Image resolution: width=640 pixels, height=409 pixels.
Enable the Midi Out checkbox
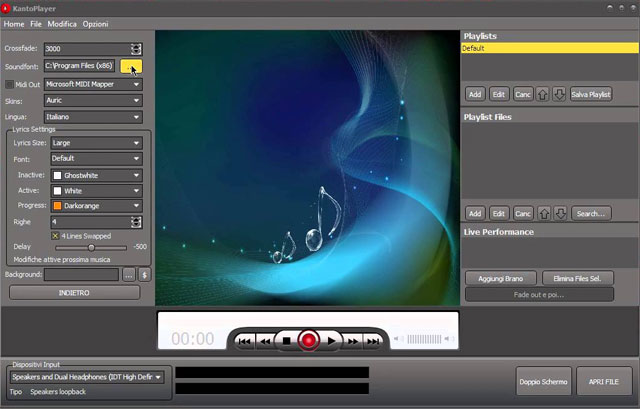coord(10,84)
